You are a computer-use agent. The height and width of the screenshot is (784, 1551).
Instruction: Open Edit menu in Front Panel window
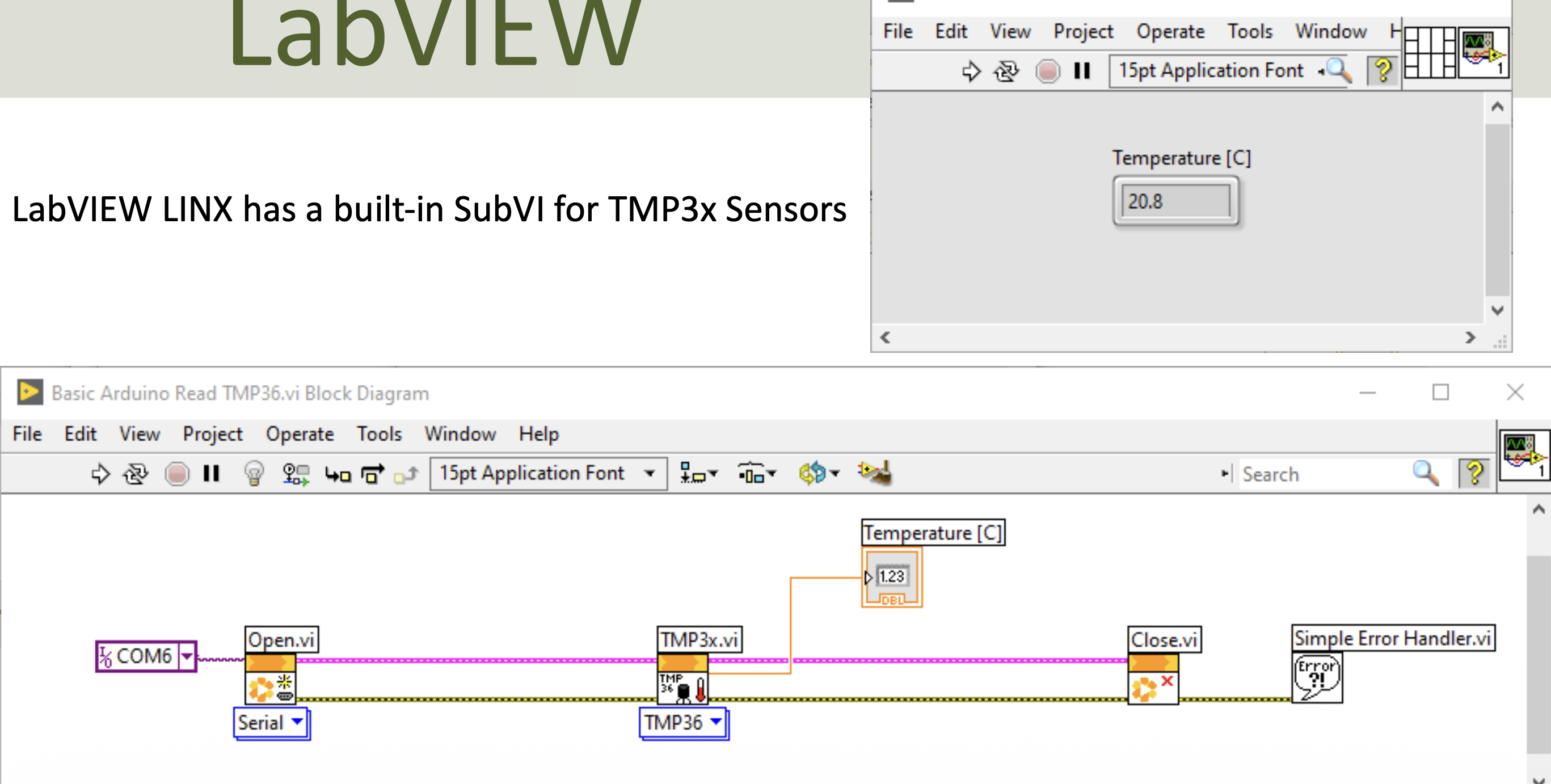point(951,31)
